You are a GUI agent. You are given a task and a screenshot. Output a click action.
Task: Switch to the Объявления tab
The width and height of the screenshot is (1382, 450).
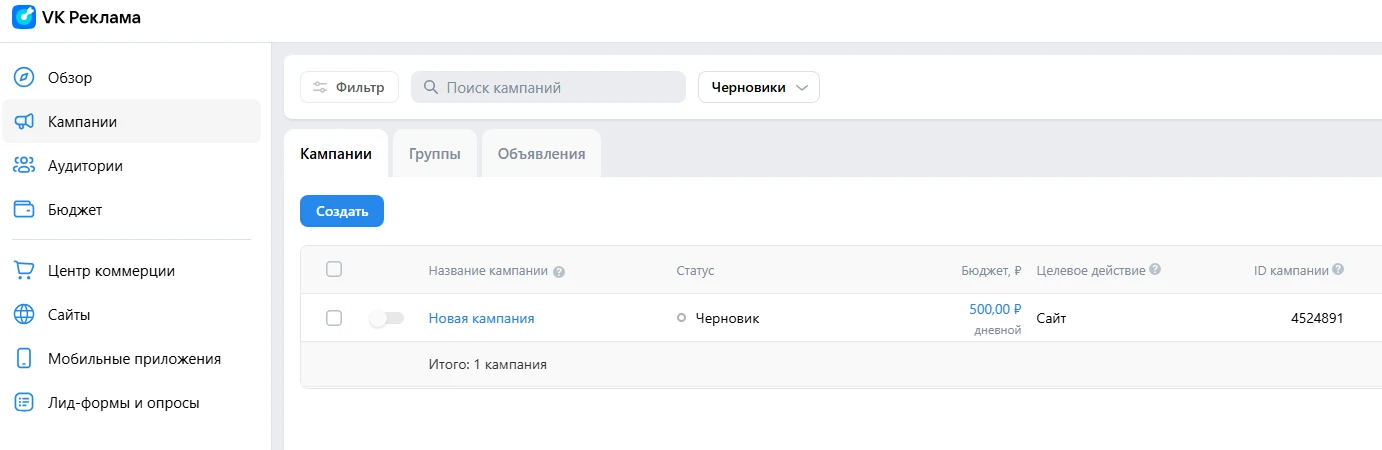tap(541, 154)
